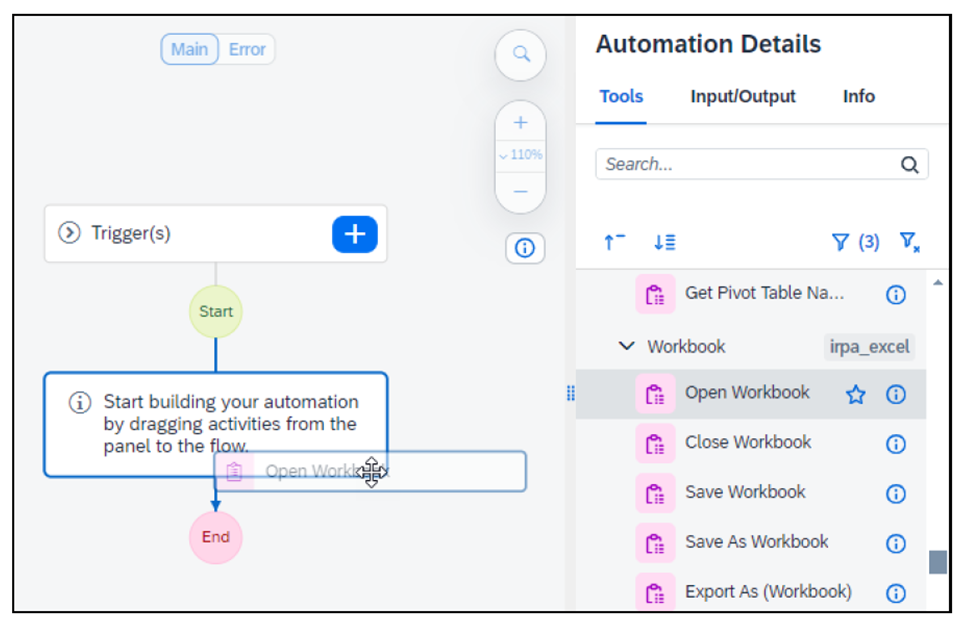Click the search magnifier icon in Tools

coord(910,165)
